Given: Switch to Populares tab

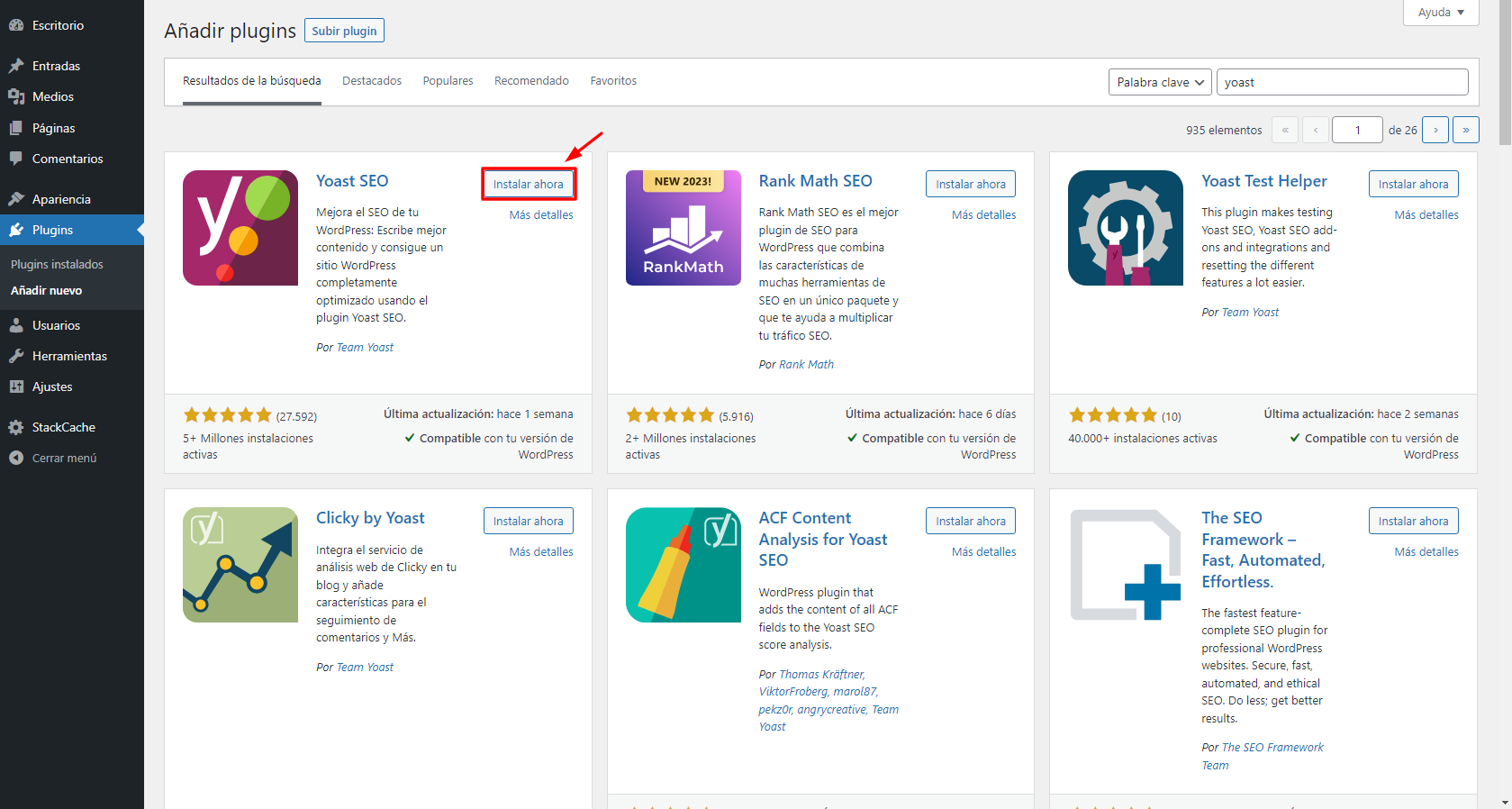Looking at the screenshot, I should point(448,81).
